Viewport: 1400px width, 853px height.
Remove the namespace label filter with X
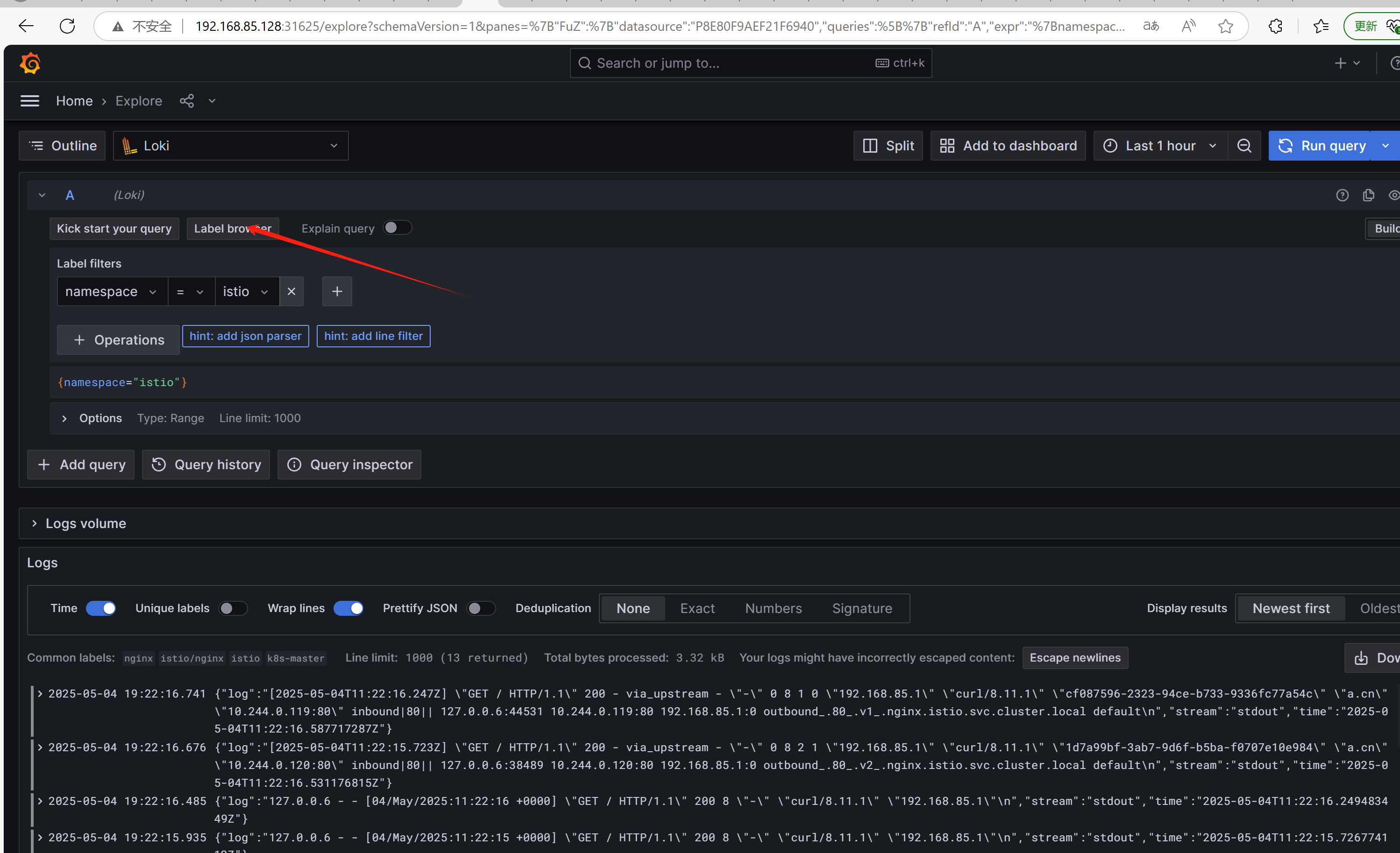[x=291, y=291]
